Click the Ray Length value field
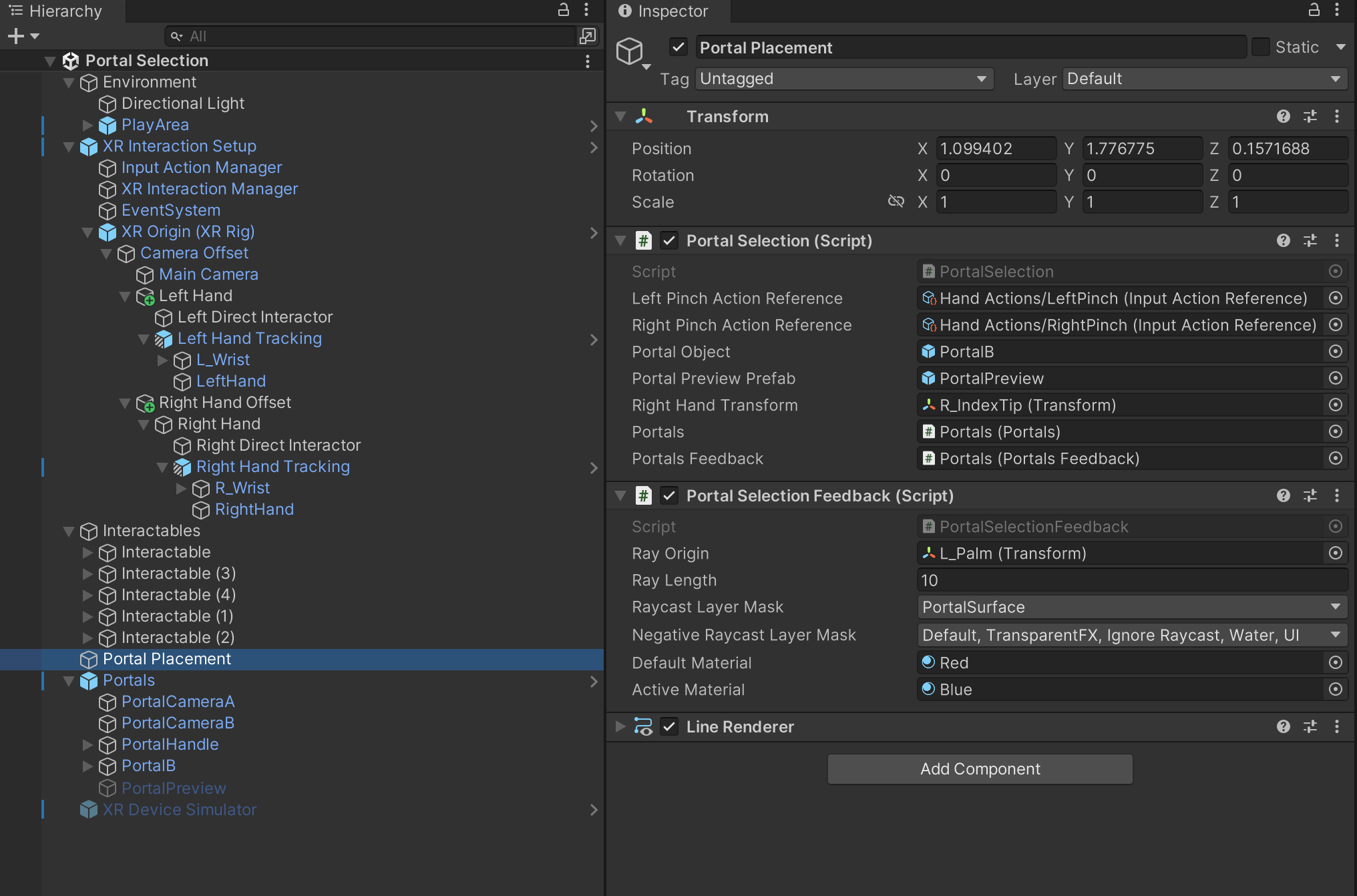1357x896 pixels. 1132,580
